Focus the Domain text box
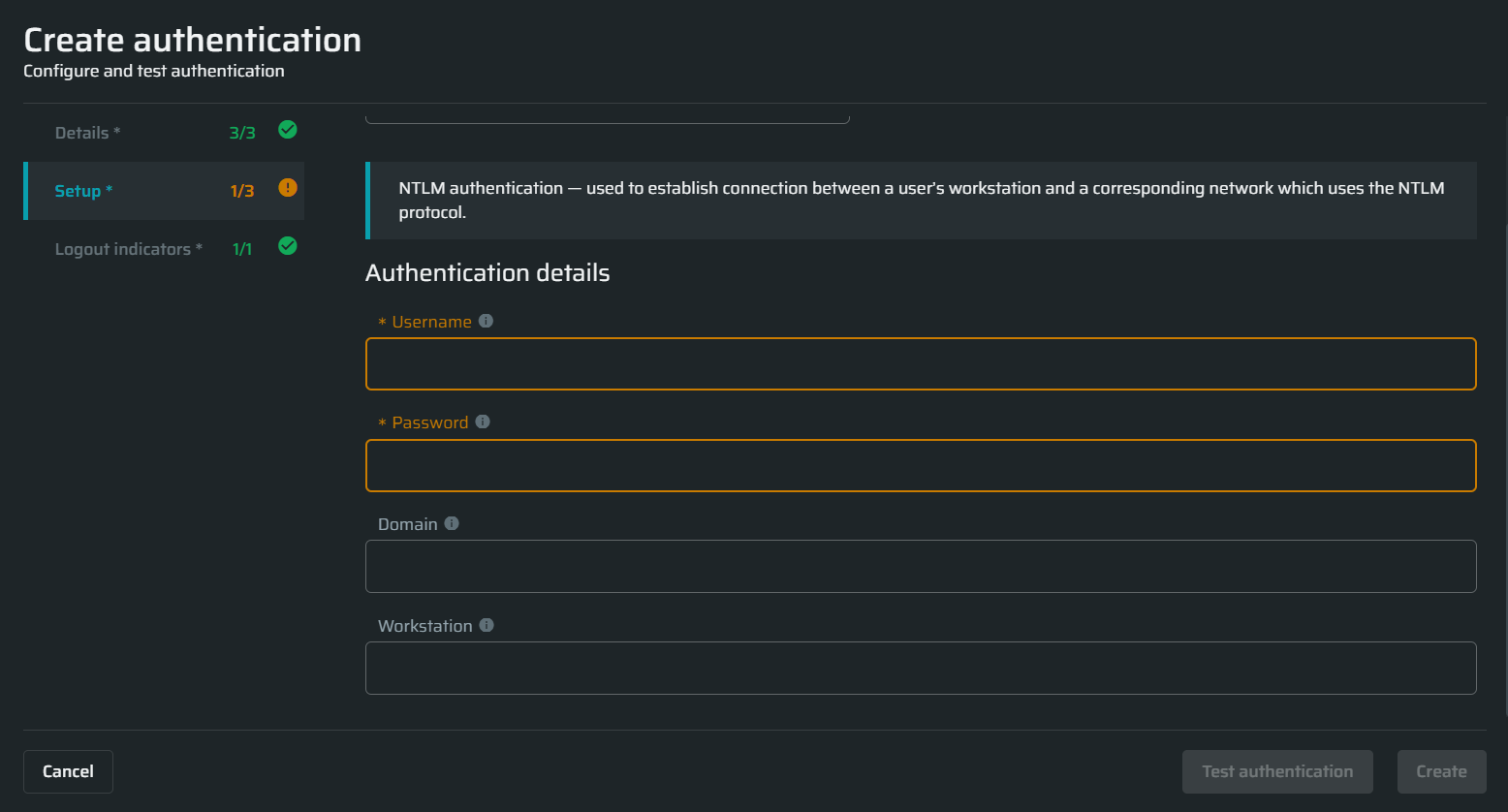Viewport: 1508px width, 812px height. pyautogui.click(x=921, y=567)
